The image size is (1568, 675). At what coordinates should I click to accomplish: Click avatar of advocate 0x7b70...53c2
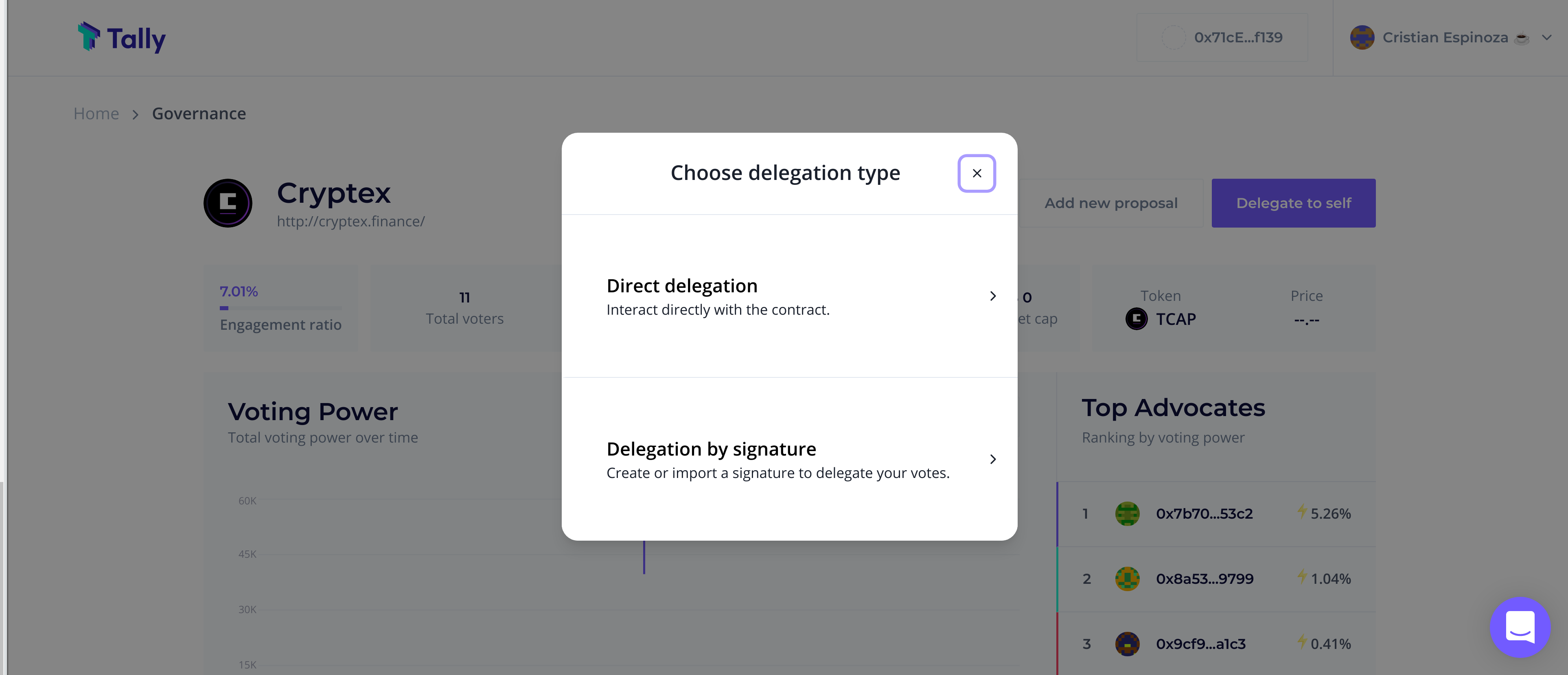pos(1127,514)
